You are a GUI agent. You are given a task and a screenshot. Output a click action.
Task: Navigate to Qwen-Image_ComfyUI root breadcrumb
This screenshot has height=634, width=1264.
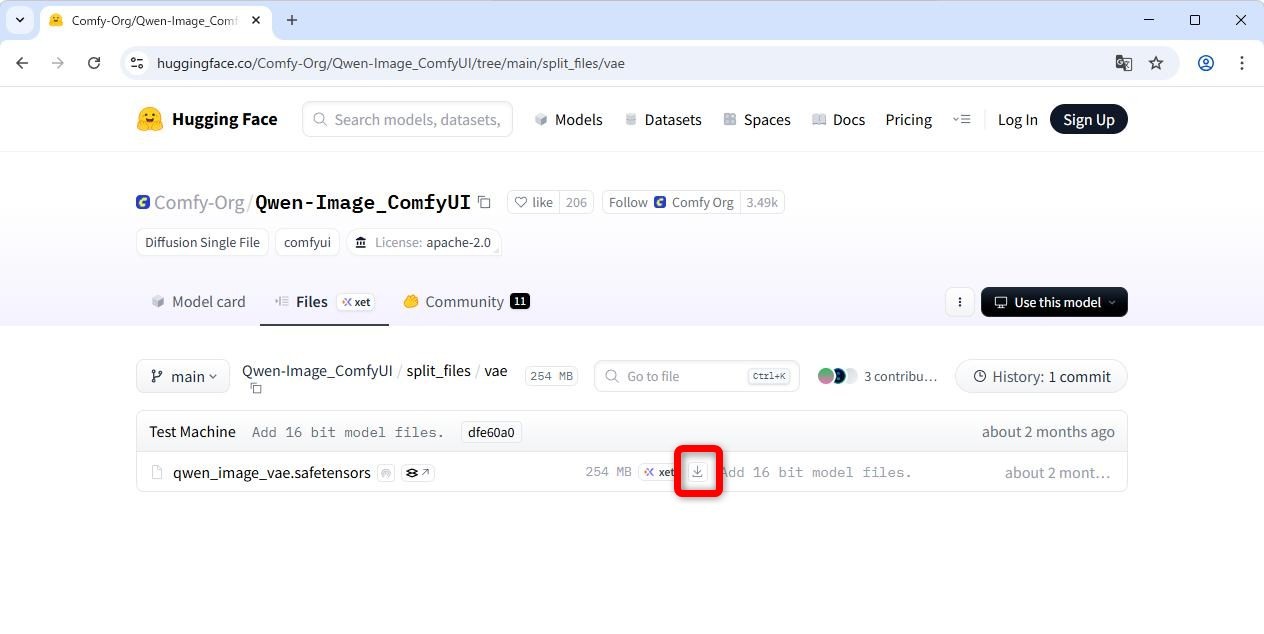pyautogui.click(x=317, y=370)
